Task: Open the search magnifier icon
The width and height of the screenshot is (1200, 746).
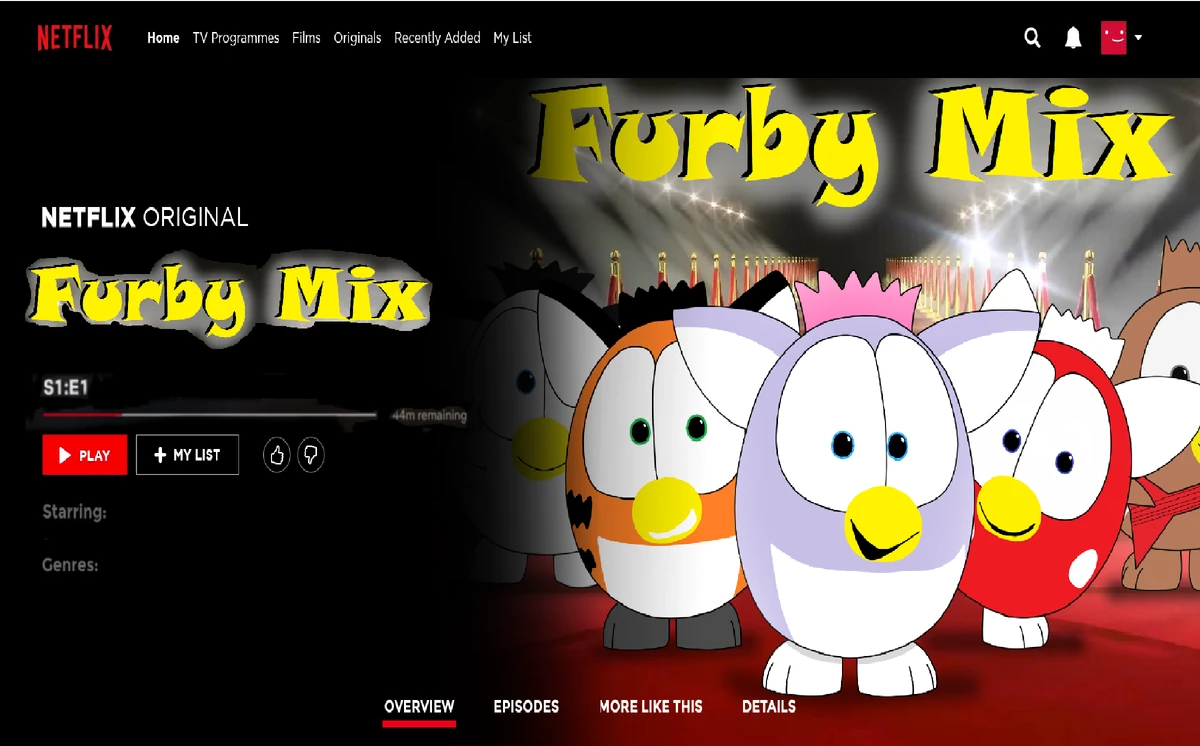Action: [x=1032, y=37]
